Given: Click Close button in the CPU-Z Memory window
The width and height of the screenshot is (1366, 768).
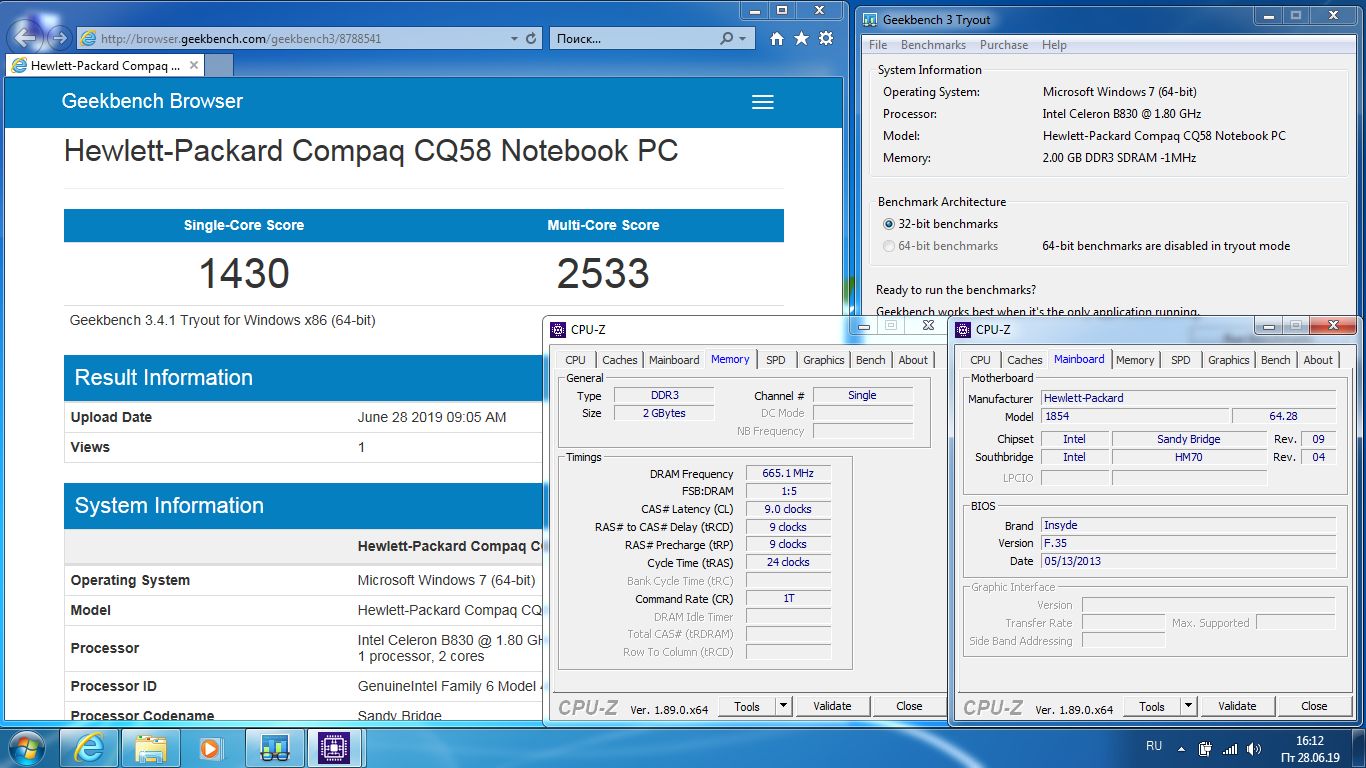Looking at the screenshot, I should [x=909, y=706].
